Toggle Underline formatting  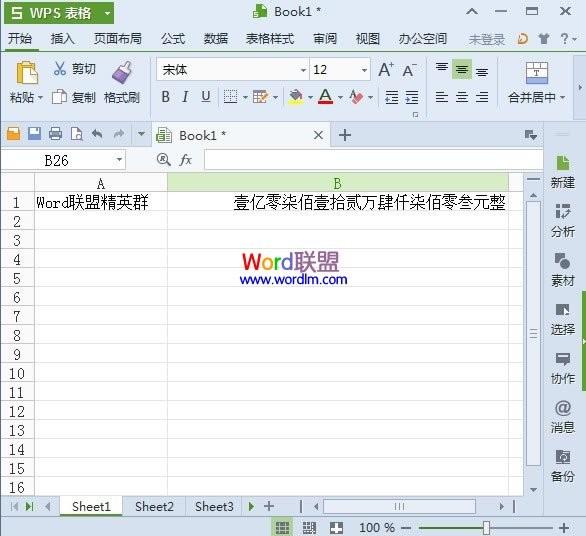pos(206,97)
